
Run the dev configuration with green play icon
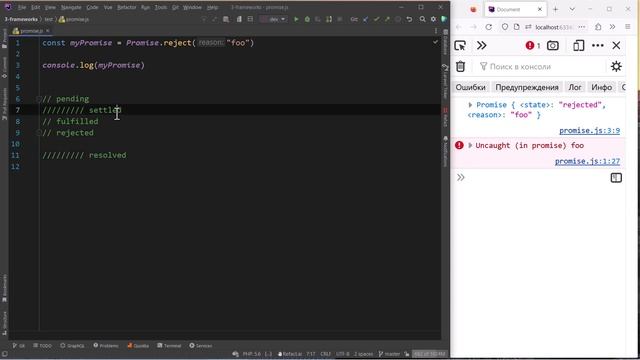point(296,19)
